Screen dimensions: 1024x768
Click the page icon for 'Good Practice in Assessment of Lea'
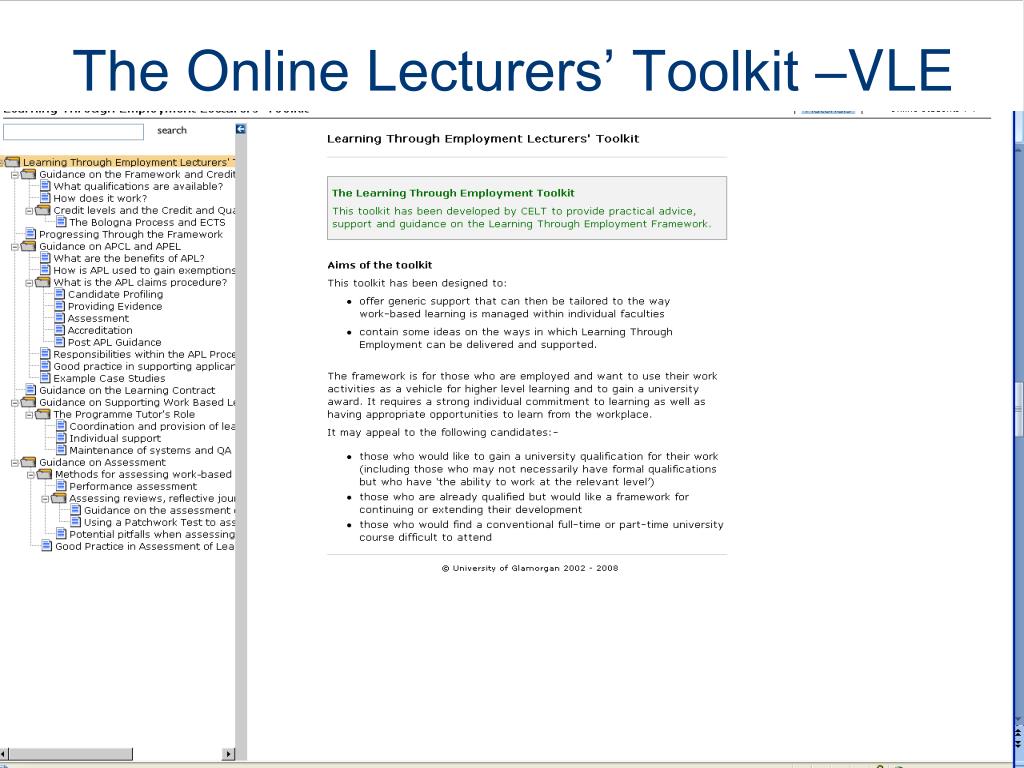pyautogui.click(x=46, y=546)
